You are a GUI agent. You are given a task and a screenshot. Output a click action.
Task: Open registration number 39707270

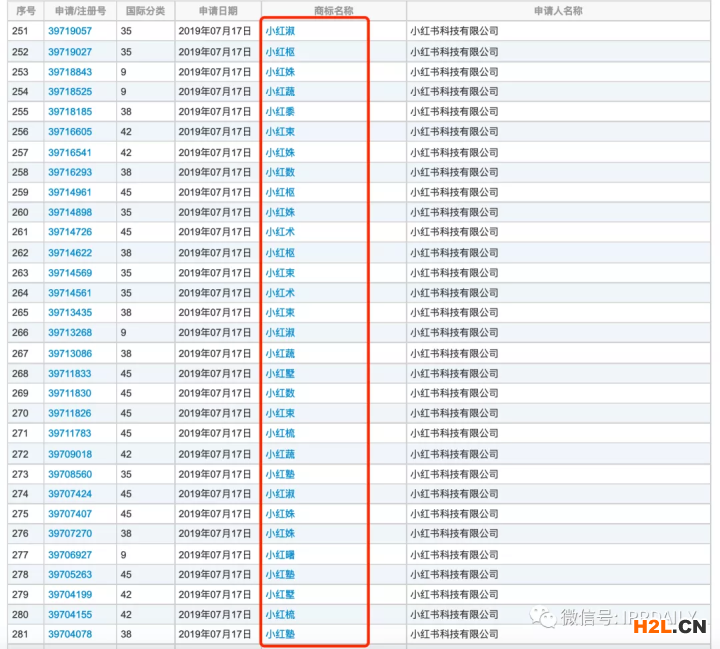pos(70,534)
